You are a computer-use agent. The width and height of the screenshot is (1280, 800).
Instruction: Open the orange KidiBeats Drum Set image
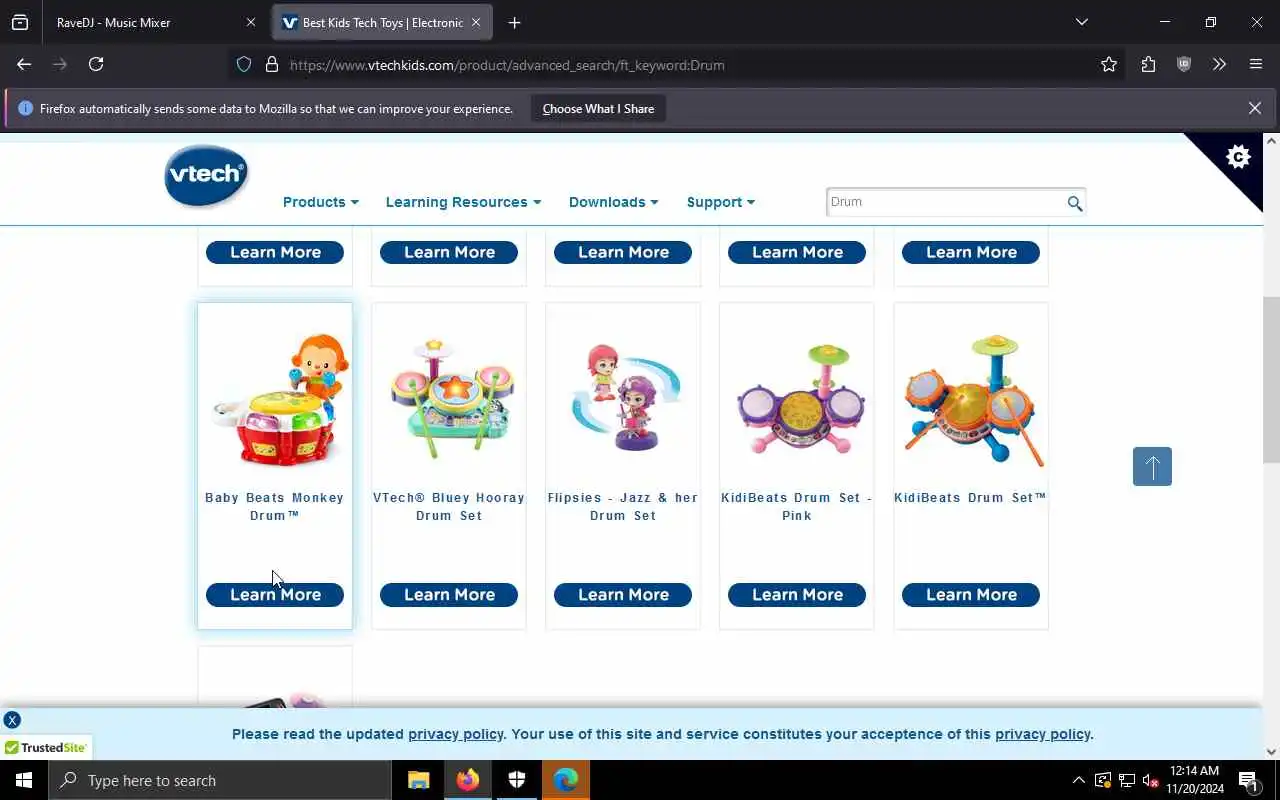(974, 400)
